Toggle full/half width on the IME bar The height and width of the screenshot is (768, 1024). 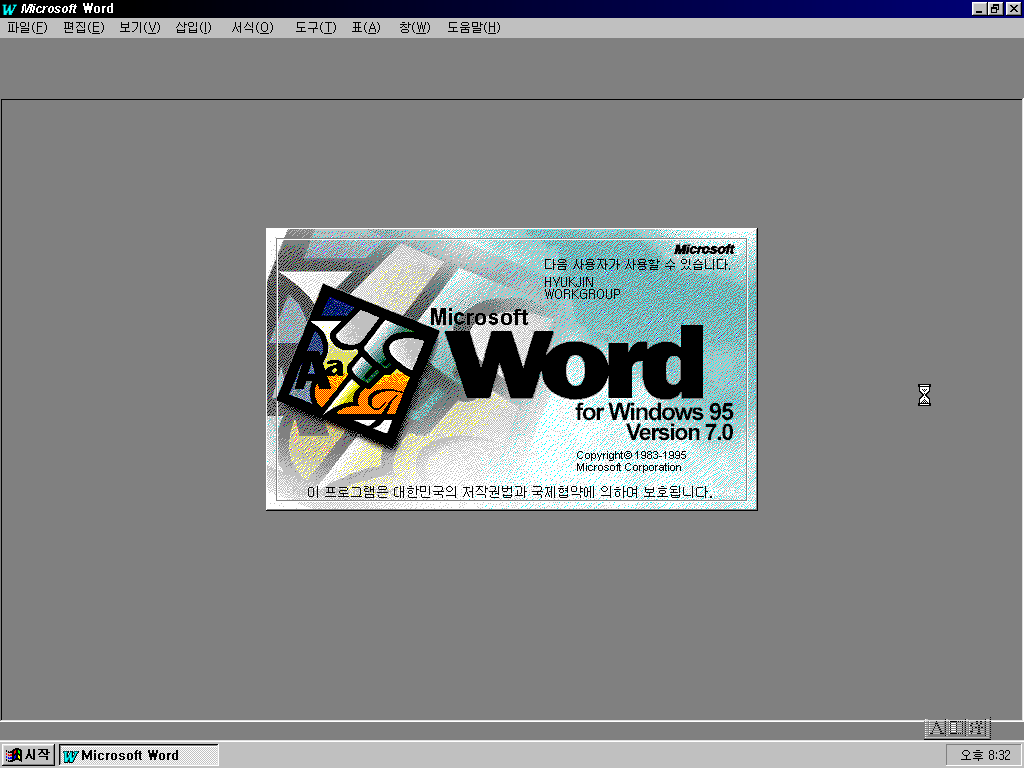pos(957,728)
